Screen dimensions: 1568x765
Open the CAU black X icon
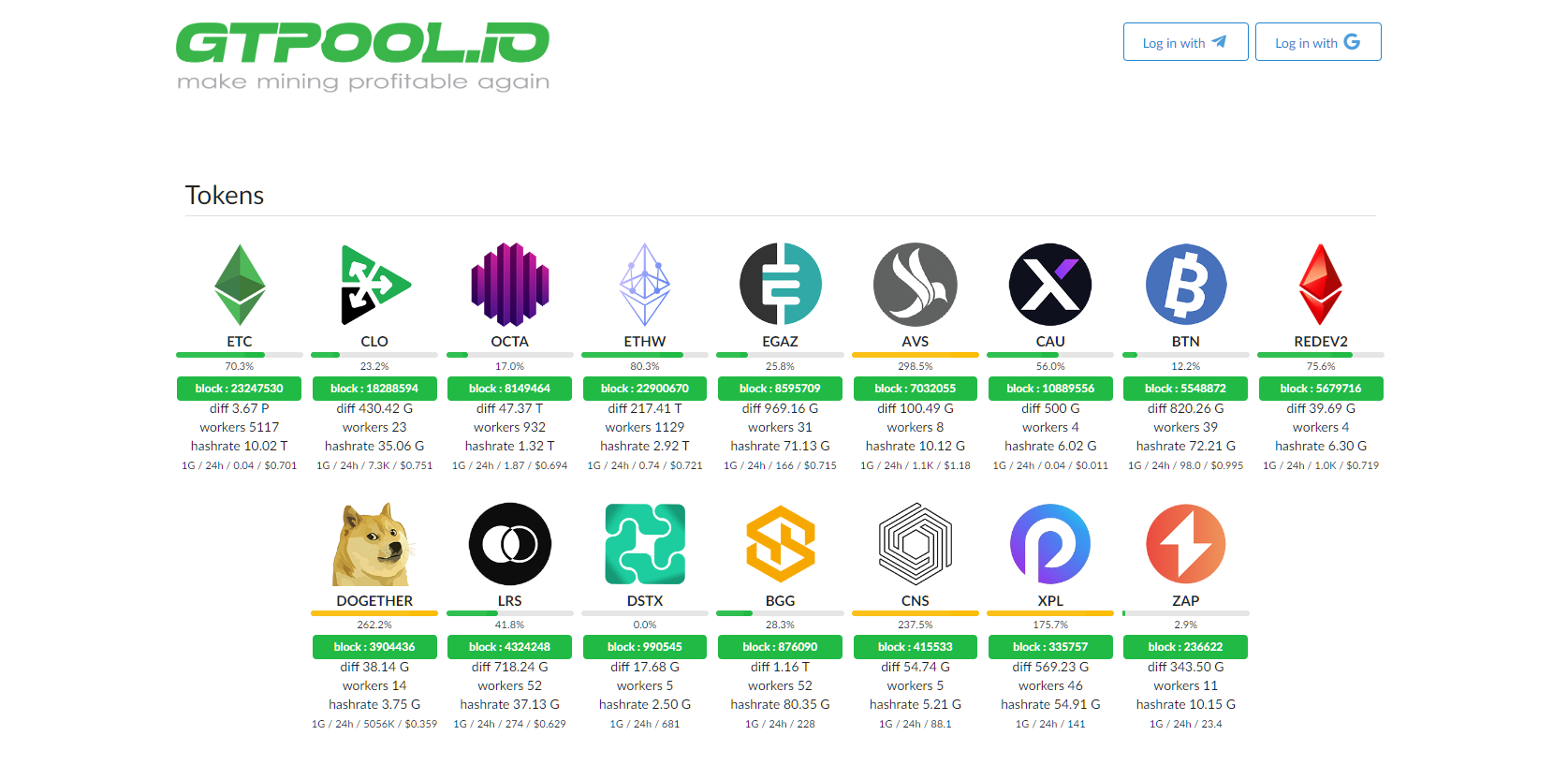(1050, 285)
